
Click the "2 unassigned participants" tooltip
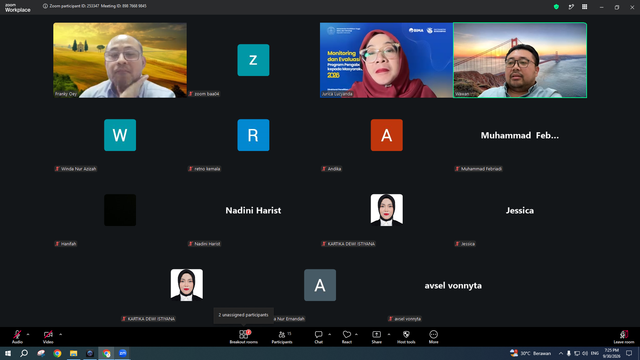pyautogui.click(x=243, y=315)
